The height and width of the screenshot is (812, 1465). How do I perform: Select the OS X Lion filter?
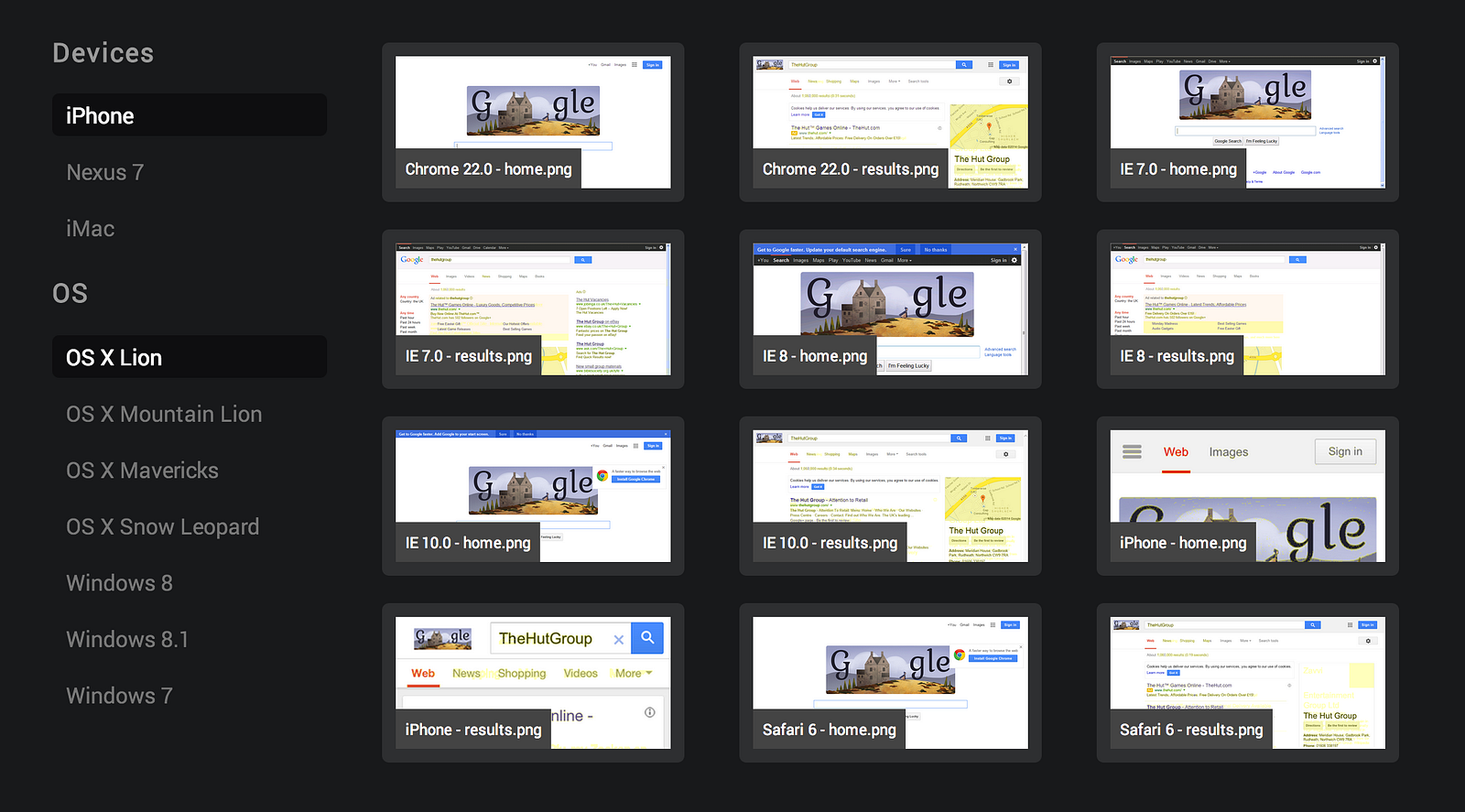(x=190, y=357)
